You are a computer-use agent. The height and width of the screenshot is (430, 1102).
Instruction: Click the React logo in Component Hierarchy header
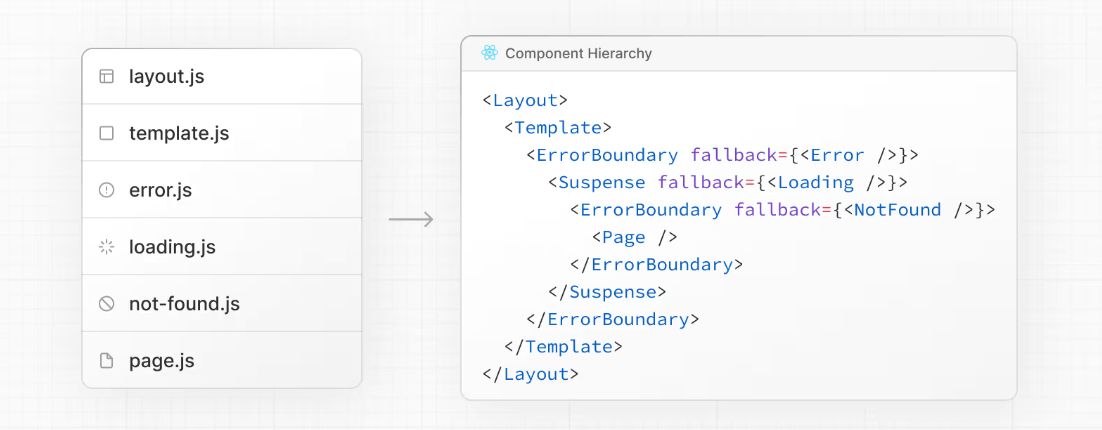coord(489,53)
